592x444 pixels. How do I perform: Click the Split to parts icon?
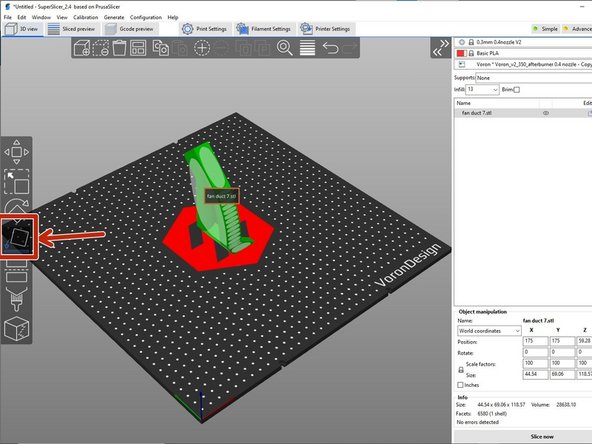pos(263,48)
